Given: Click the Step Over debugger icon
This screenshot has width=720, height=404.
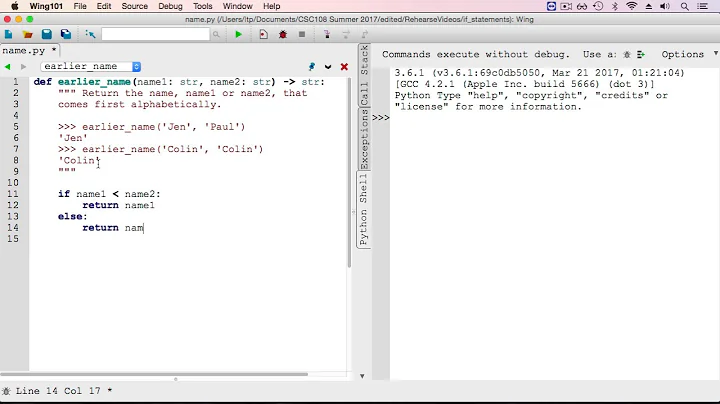Looking at the screenshot, I should click(346, 34).
